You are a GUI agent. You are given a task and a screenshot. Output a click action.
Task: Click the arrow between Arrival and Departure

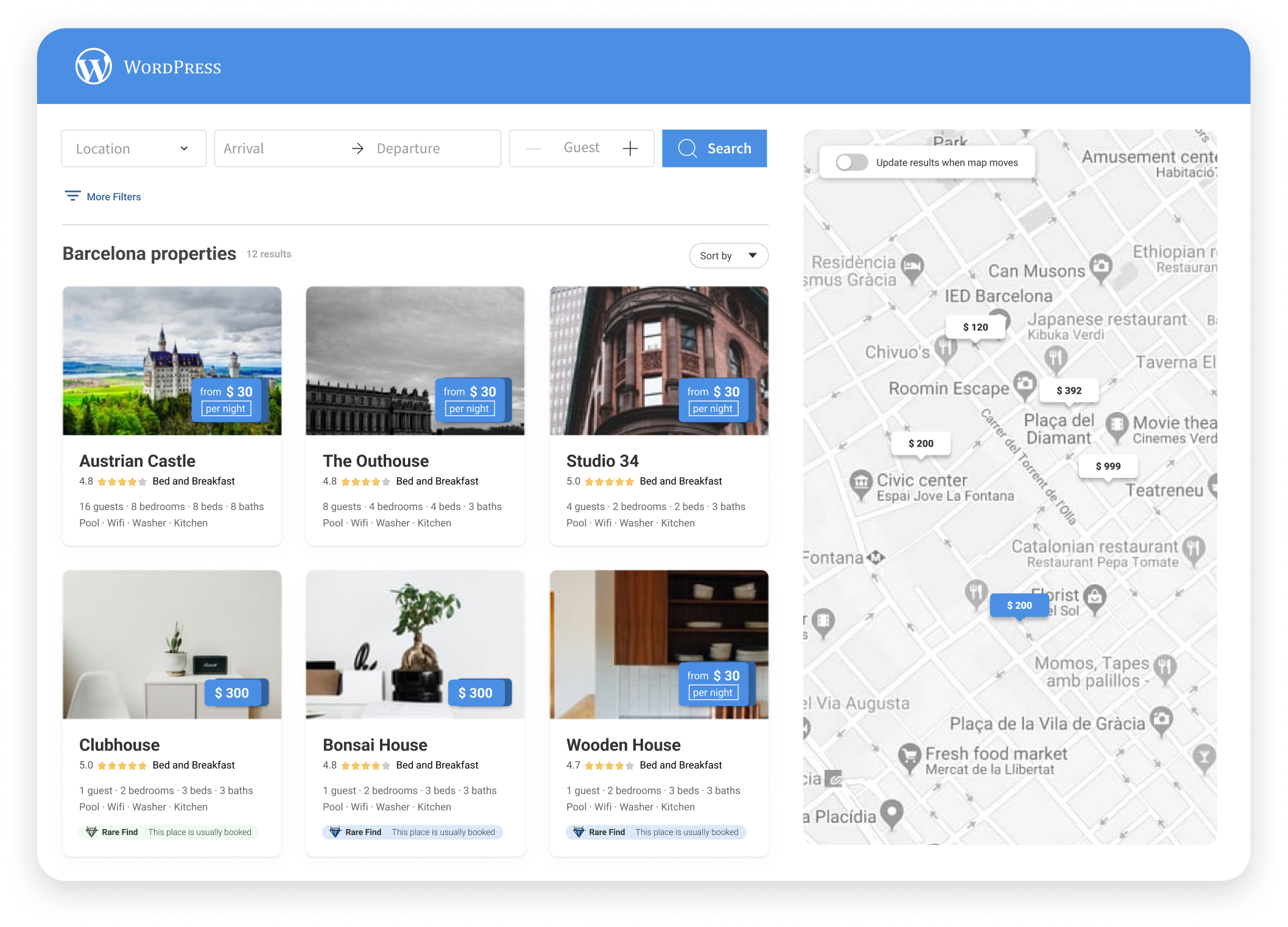(358, 149)
